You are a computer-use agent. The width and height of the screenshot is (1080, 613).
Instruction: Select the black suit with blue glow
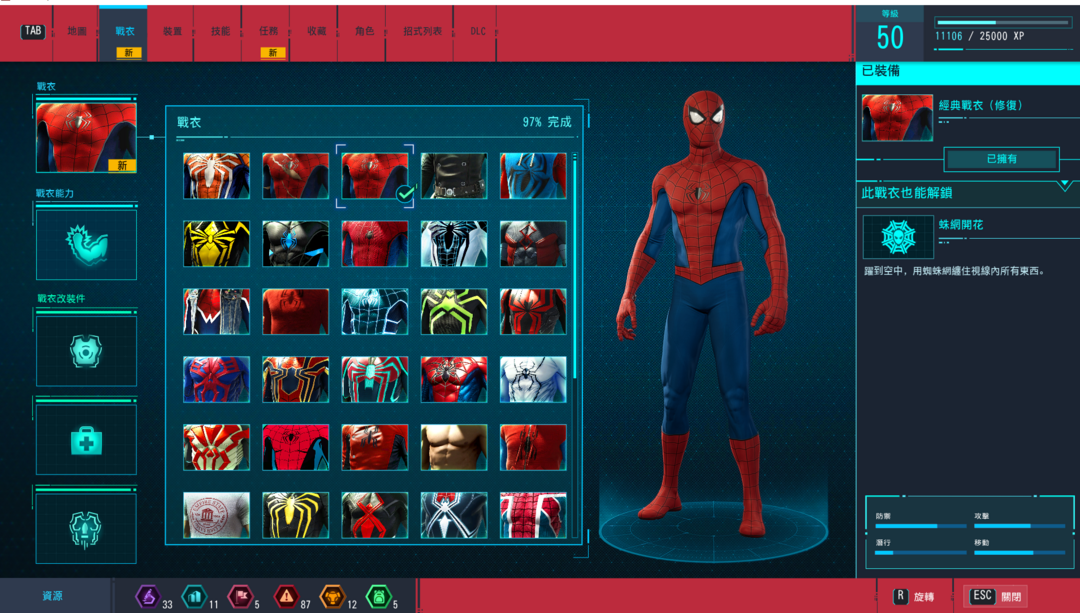pyautogui.click(x=295, y=243)
